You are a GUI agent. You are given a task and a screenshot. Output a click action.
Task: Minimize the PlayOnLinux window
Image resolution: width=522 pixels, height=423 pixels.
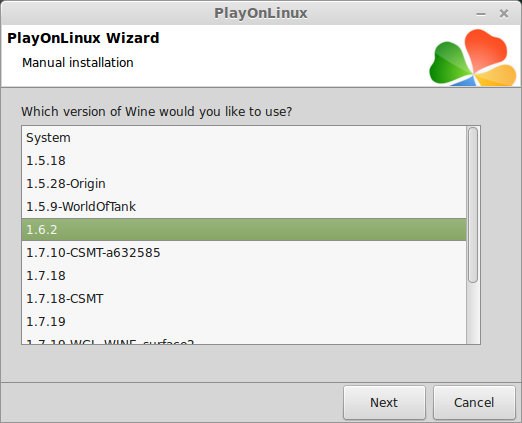481,14
